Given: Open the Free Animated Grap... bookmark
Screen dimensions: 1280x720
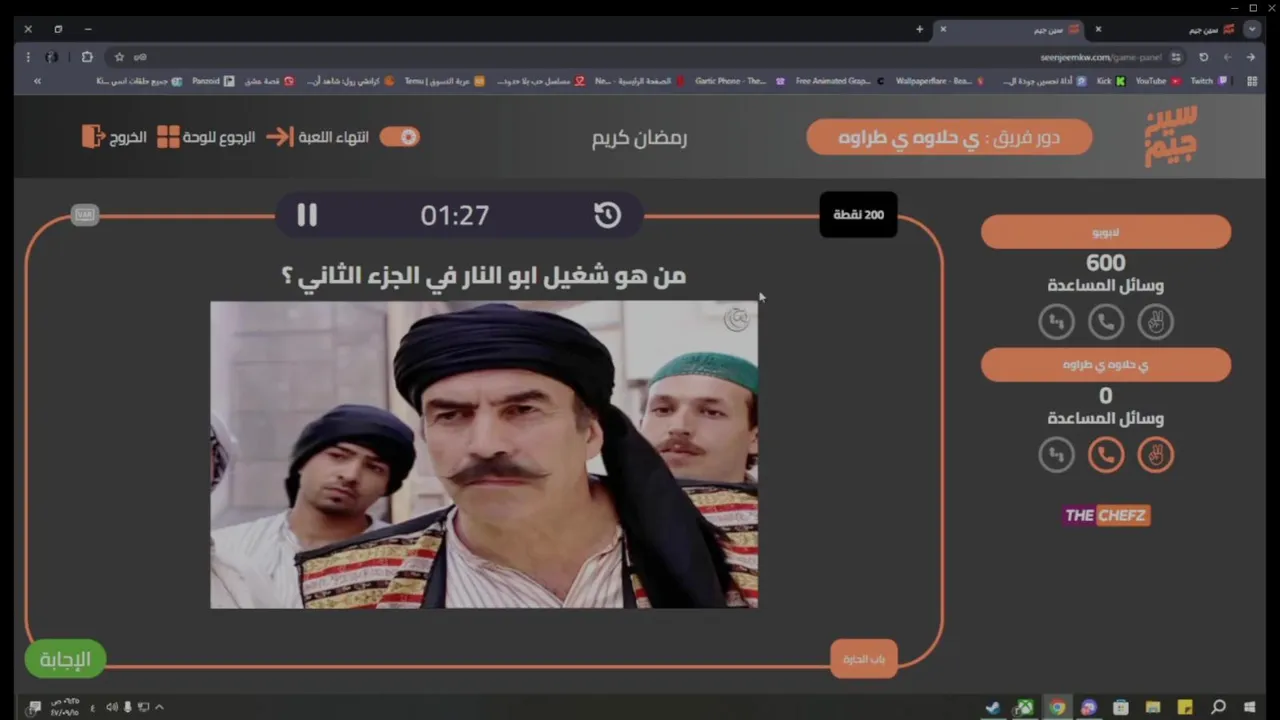Looking at the screenshot, I should point(840,81).
